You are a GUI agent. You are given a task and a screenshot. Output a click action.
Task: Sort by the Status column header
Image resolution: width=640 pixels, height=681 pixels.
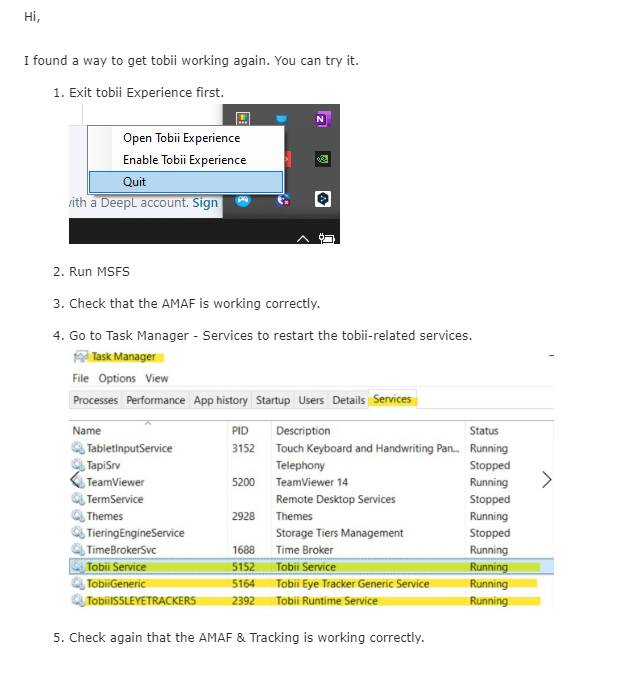point(484,431)
